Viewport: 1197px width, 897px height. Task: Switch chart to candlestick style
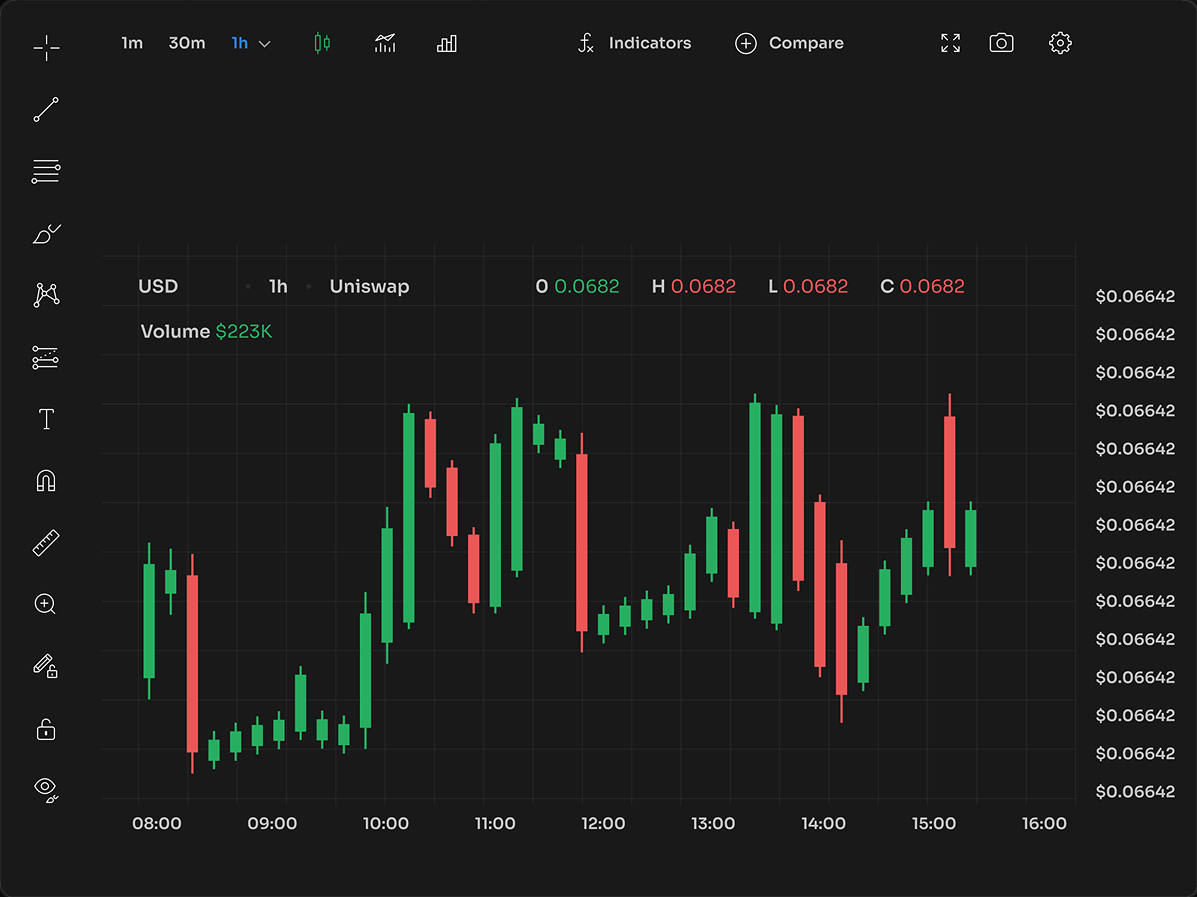(x=320, y=43)
